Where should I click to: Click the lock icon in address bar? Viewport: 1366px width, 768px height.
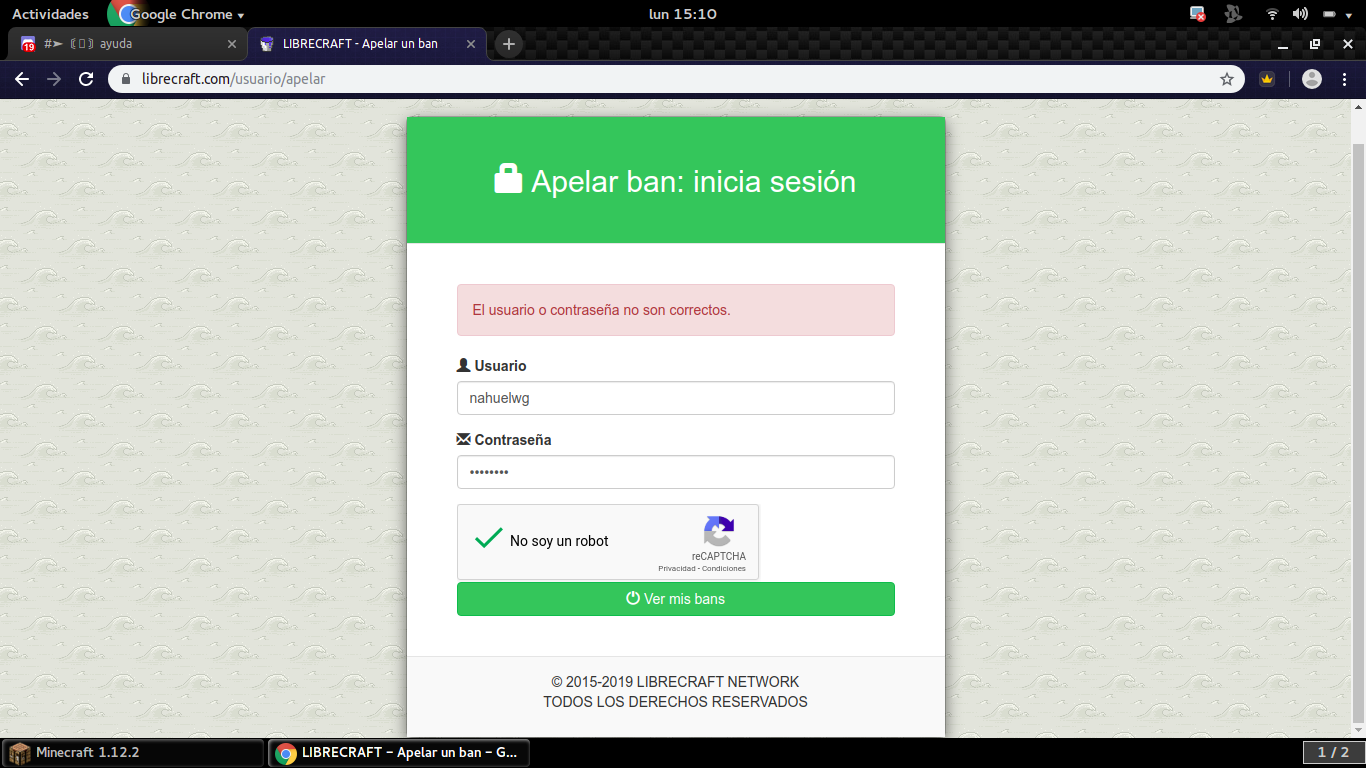pyautogui.click(x=126, y=79)
